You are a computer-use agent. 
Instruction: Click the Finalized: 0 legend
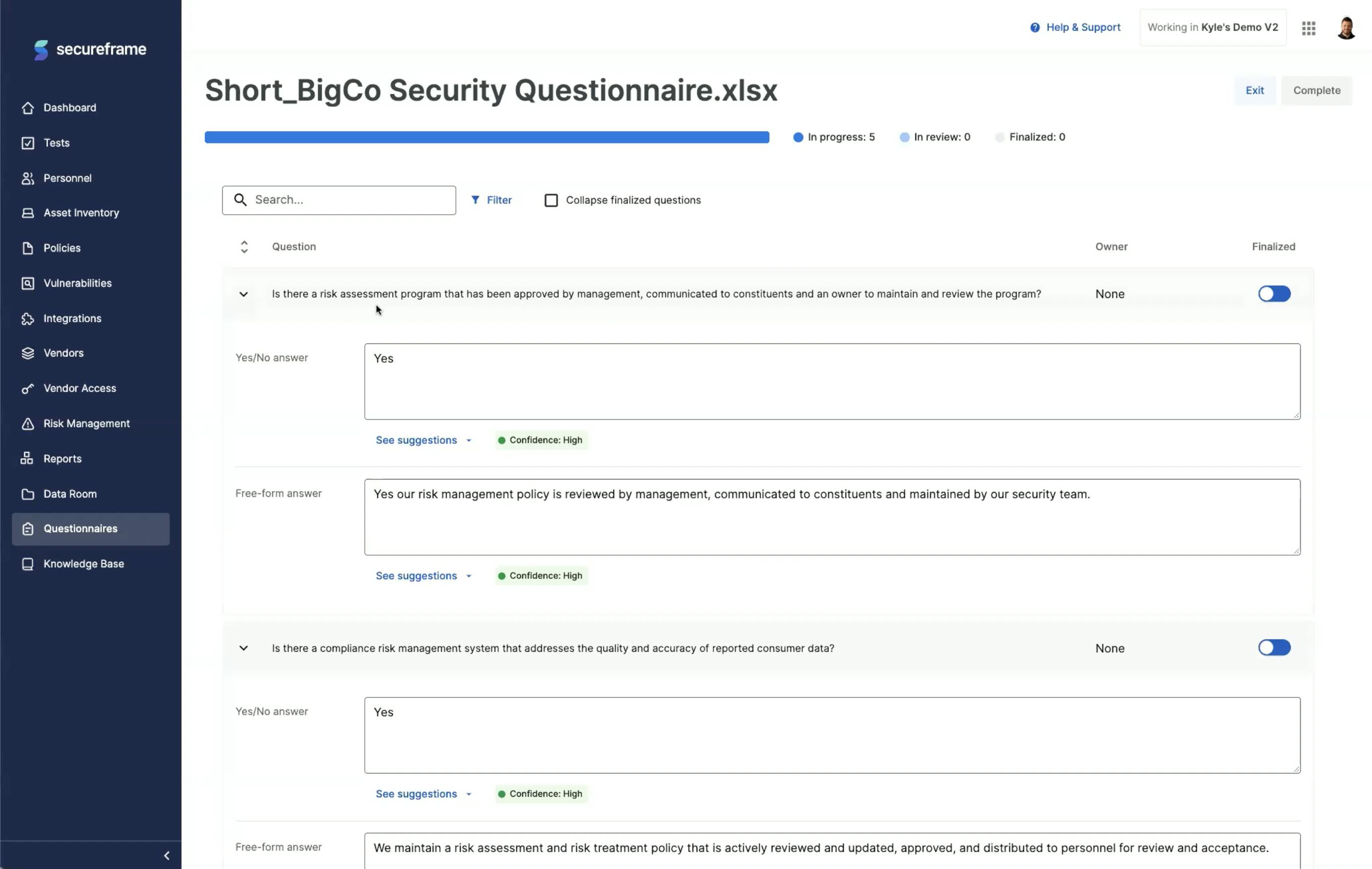[1030, 138]
